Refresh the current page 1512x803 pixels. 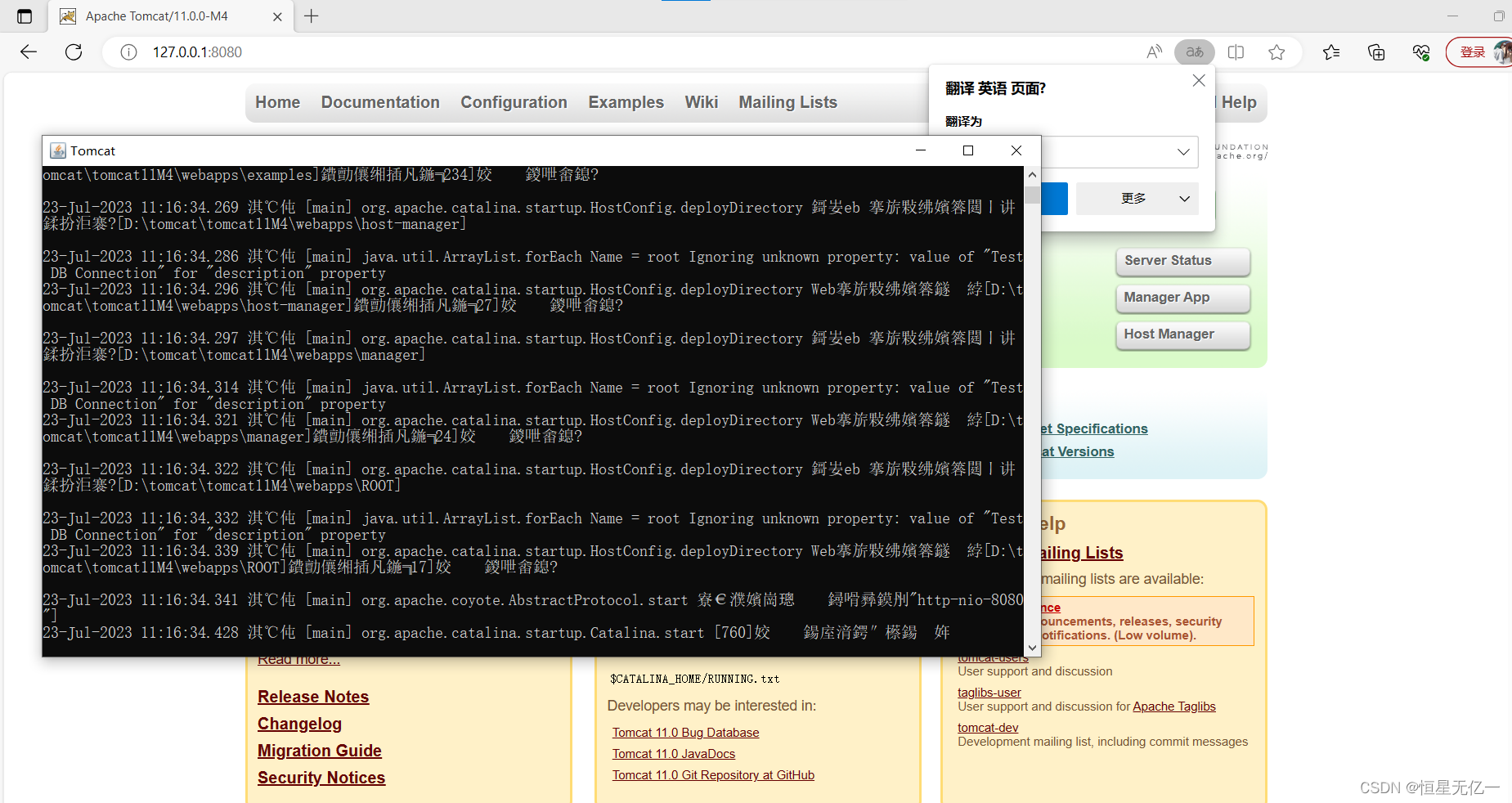pos(74,52)
